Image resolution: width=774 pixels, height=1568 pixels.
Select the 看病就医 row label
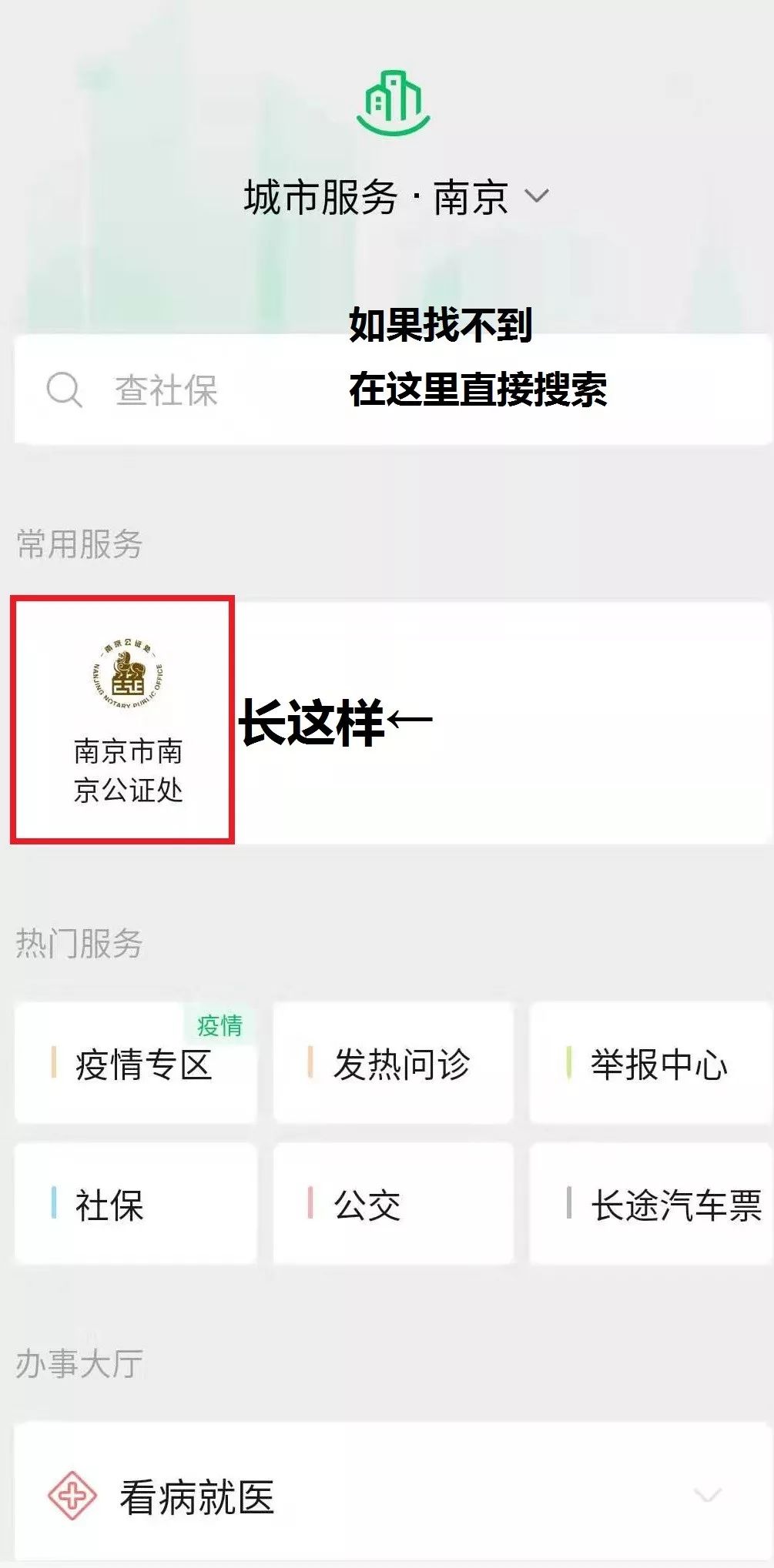click(x=197, y=1497)
